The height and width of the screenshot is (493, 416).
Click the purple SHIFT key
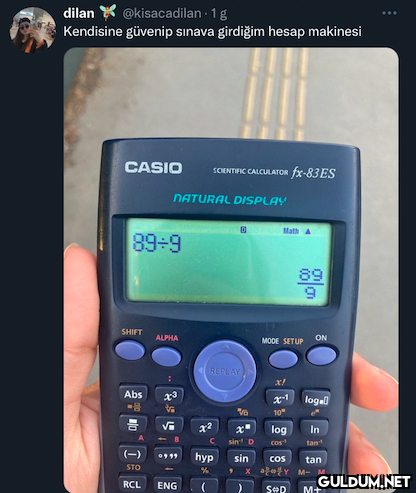coord(130,350)
